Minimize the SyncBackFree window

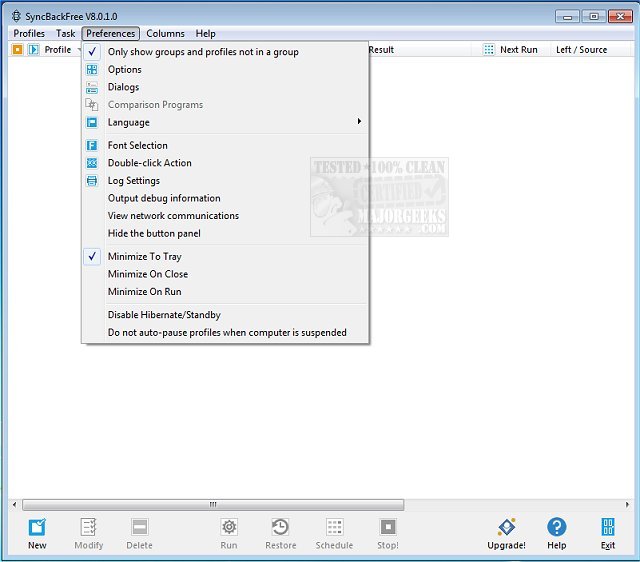click(x=567, y=16)
